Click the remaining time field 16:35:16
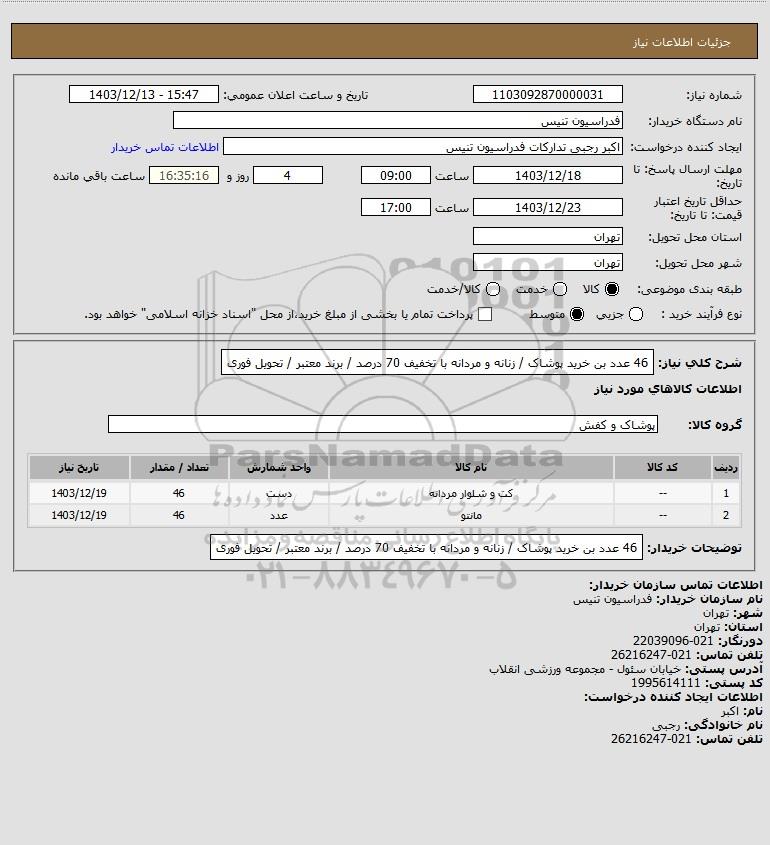770x845 pixels. [x=184, y=175]
